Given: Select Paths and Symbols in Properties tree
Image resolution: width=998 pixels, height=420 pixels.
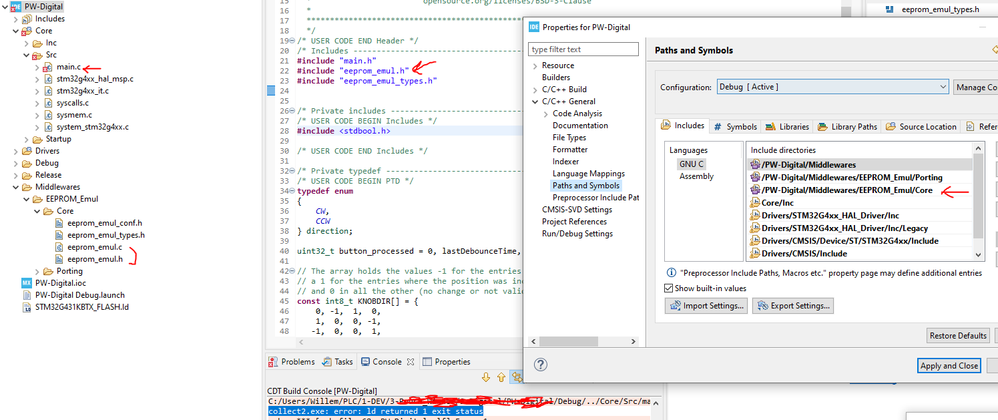Looking at the screenshot, I should pos(586,186).
